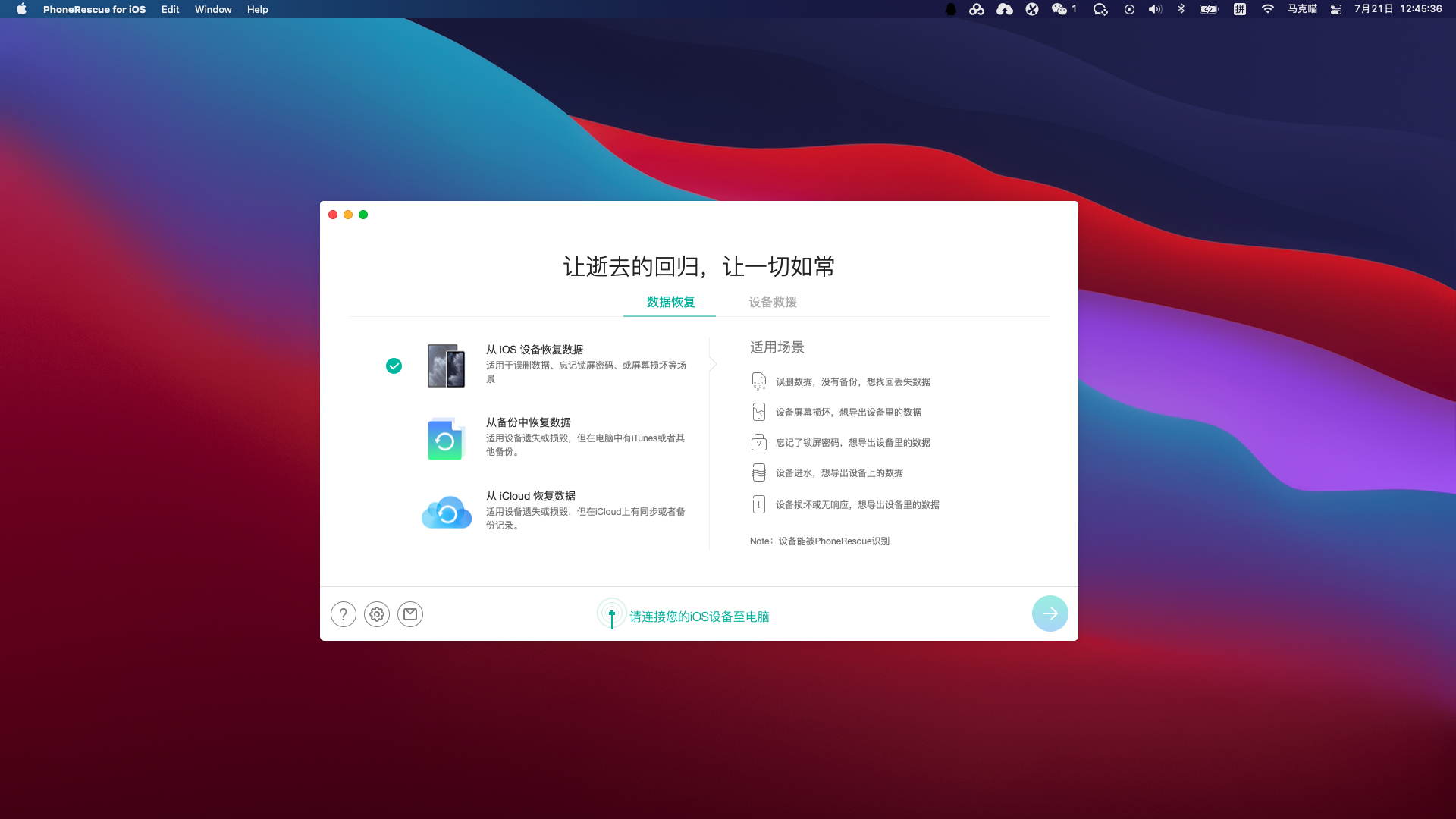Viewport: 1456px width, 819px height.
Task: Click the chat bubble menu bar icon
Action: (1100, 9)
